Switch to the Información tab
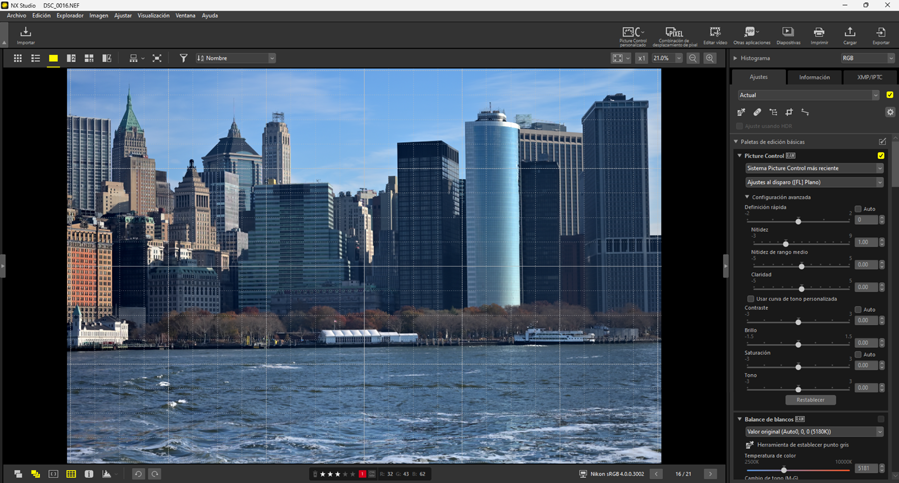 point(814,77)
